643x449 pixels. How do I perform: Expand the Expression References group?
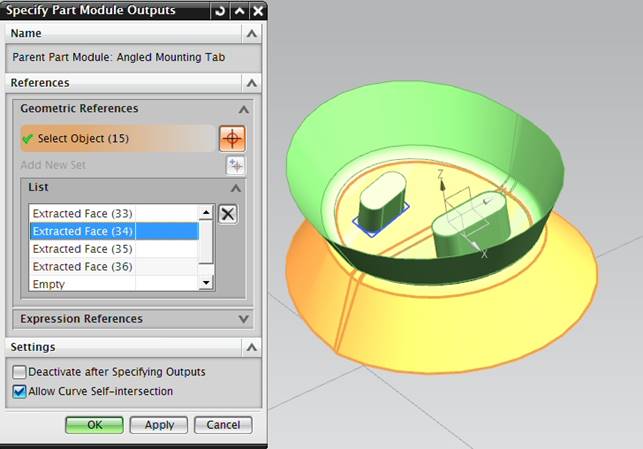coord(244,319)
